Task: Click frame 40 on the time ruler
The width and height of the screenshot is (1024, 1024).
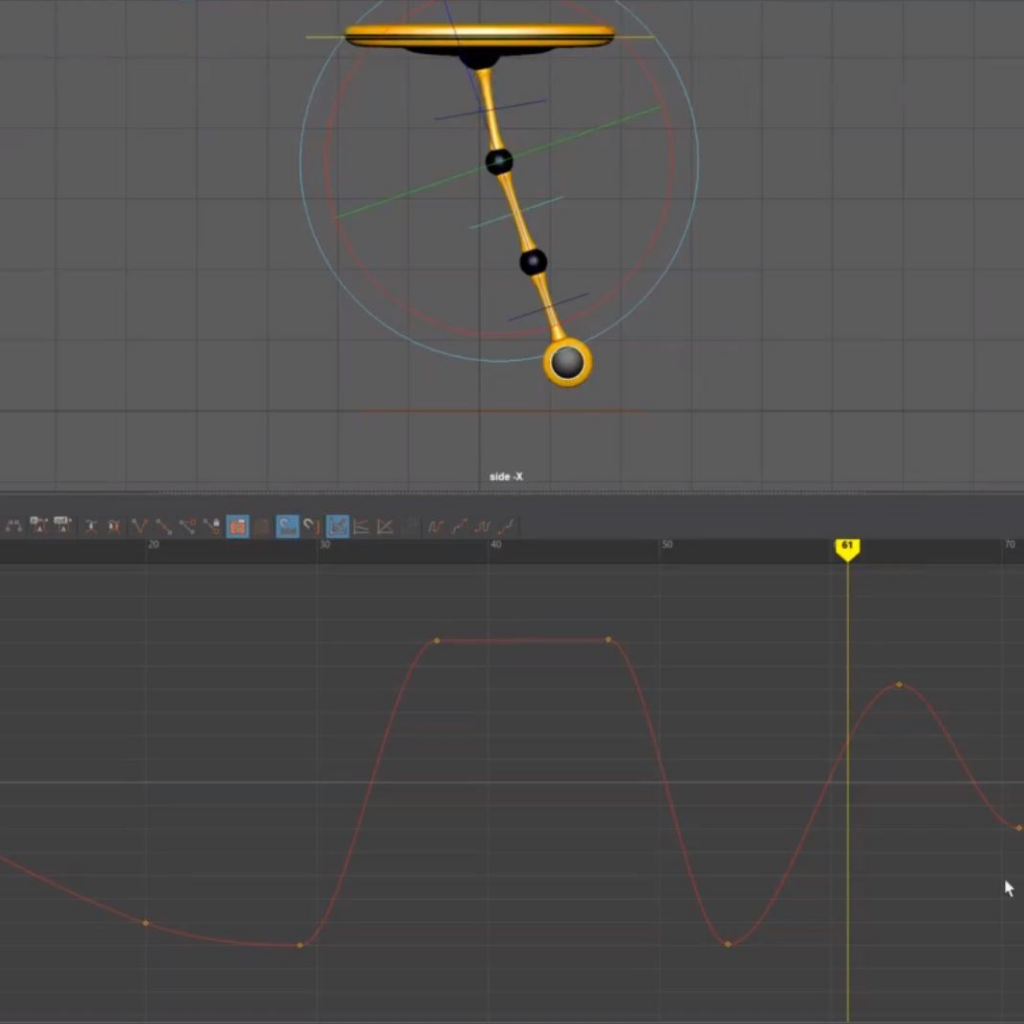Action: click(496, 544)
